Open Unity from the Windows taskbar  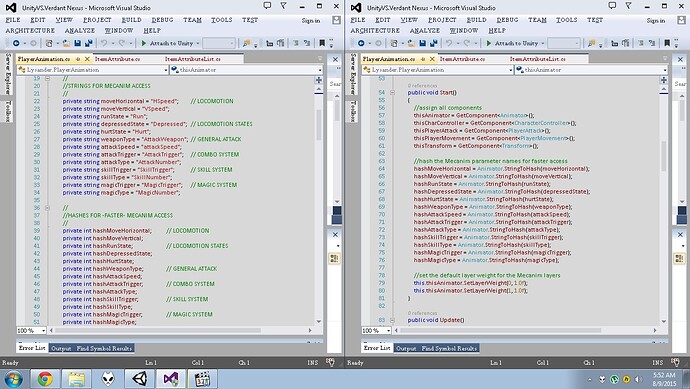tap(139, 379)
